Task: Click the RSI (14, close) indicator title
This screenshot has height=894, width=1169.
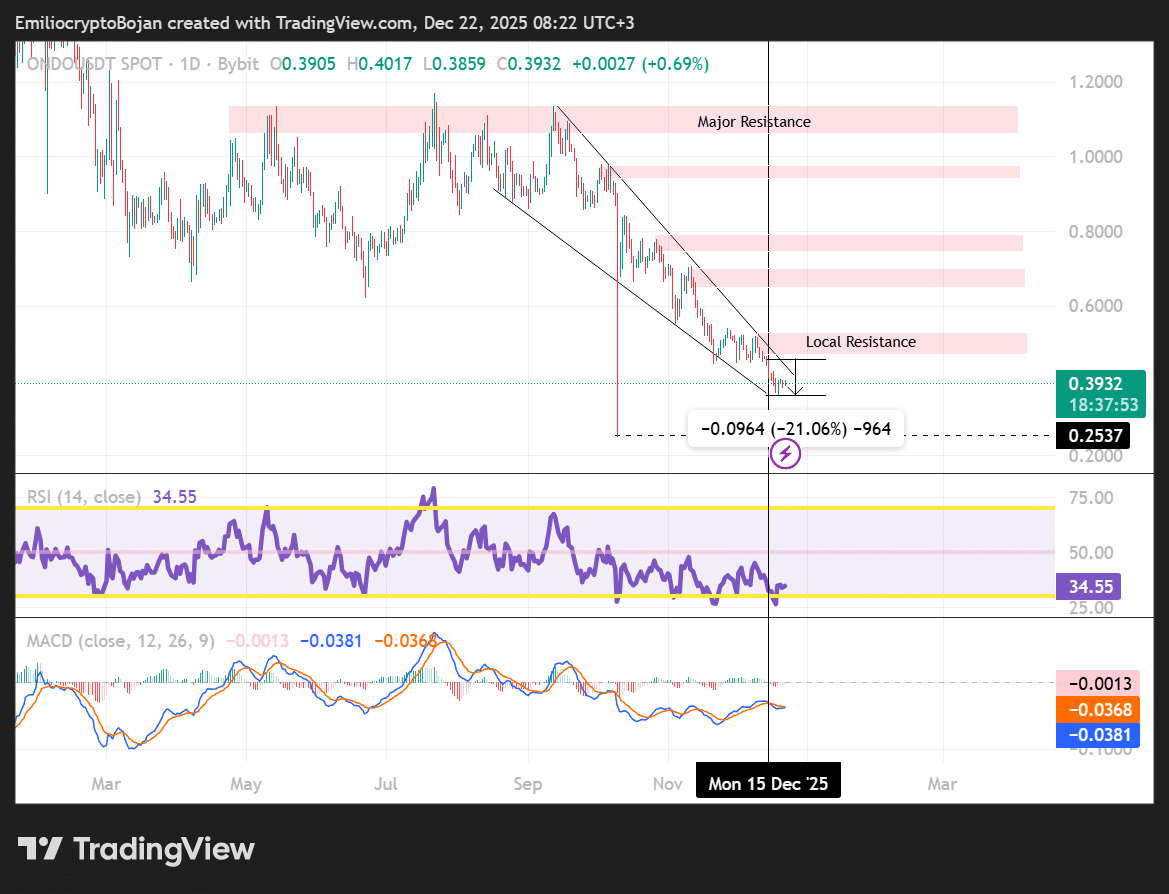Action: click(x=84, y=497)
